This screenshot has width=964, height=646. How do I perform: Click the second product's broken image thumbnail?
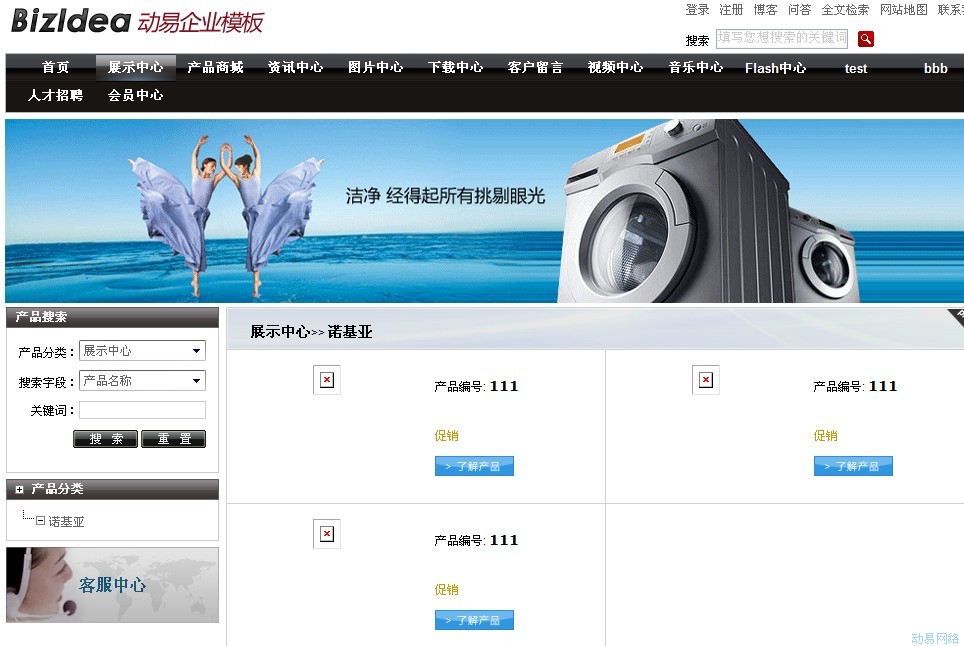706,380
